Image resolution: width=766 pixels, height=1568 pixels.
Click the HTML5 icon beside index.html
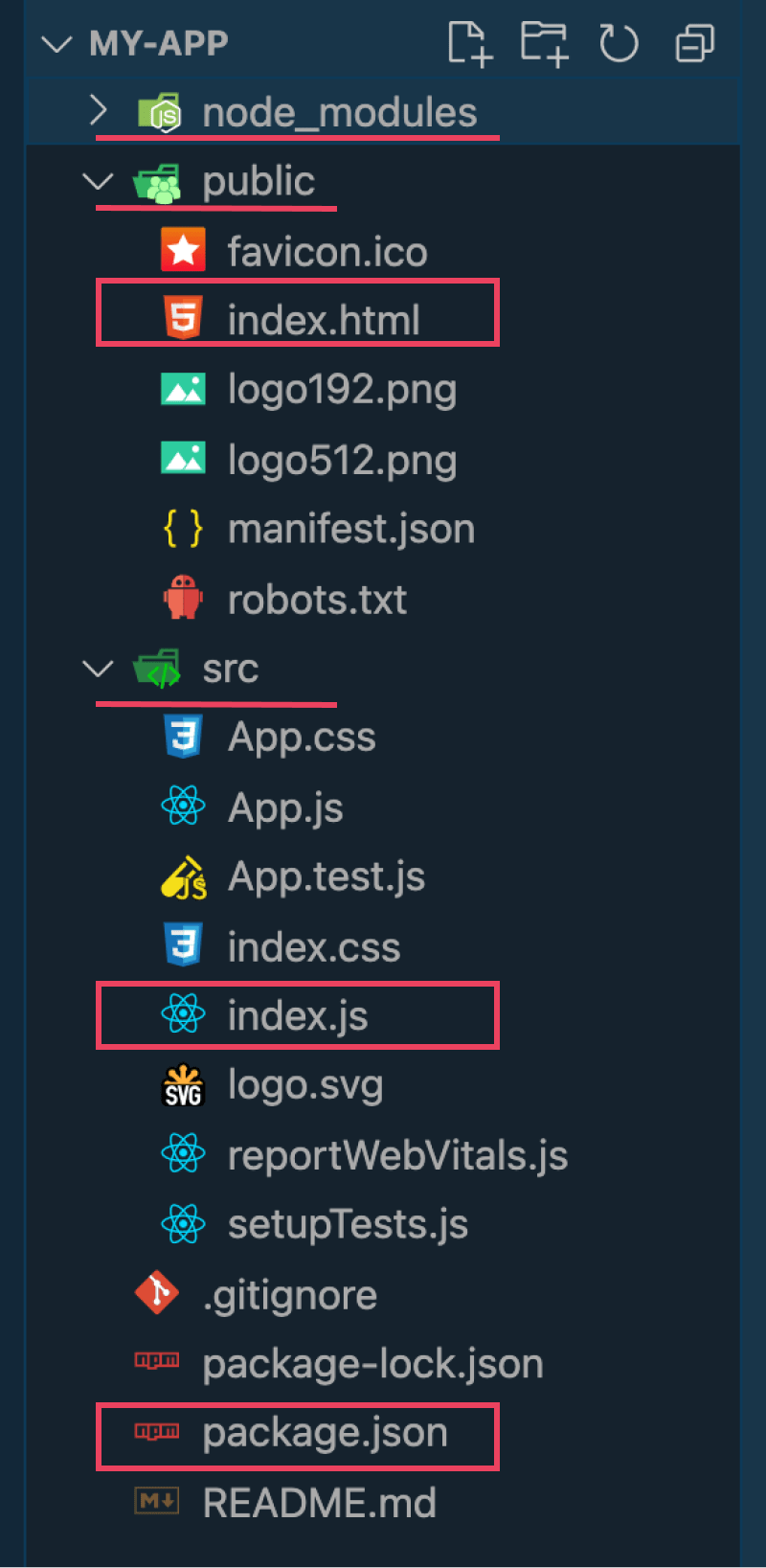click(x=184, y=317)
